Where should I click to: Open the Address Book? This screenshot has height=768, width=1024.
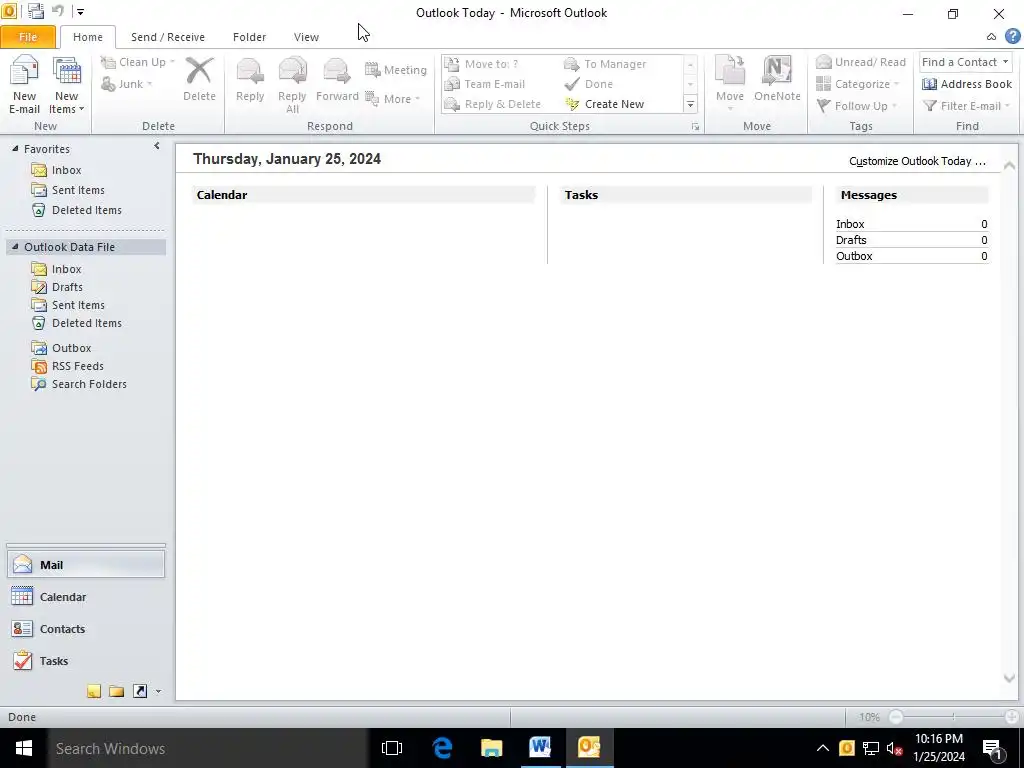(967, 84)
